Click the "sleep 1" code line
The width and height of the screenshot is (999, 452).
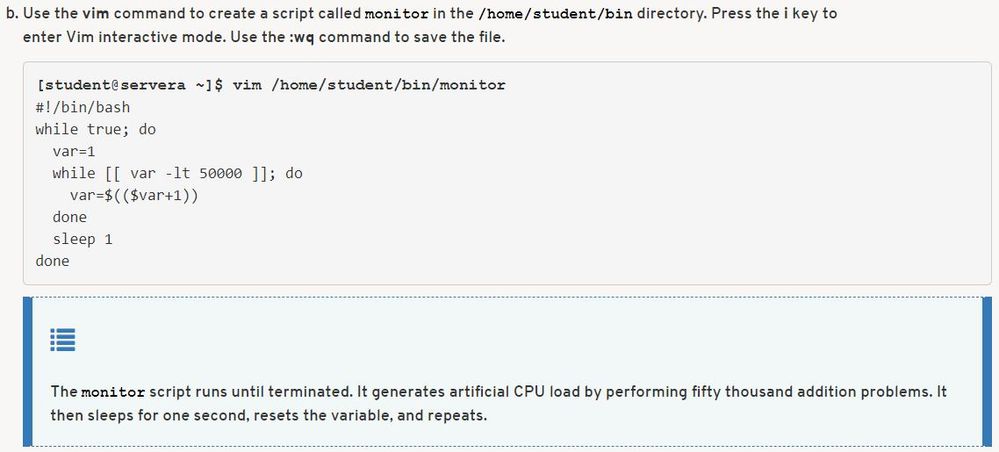click(82, 239)
